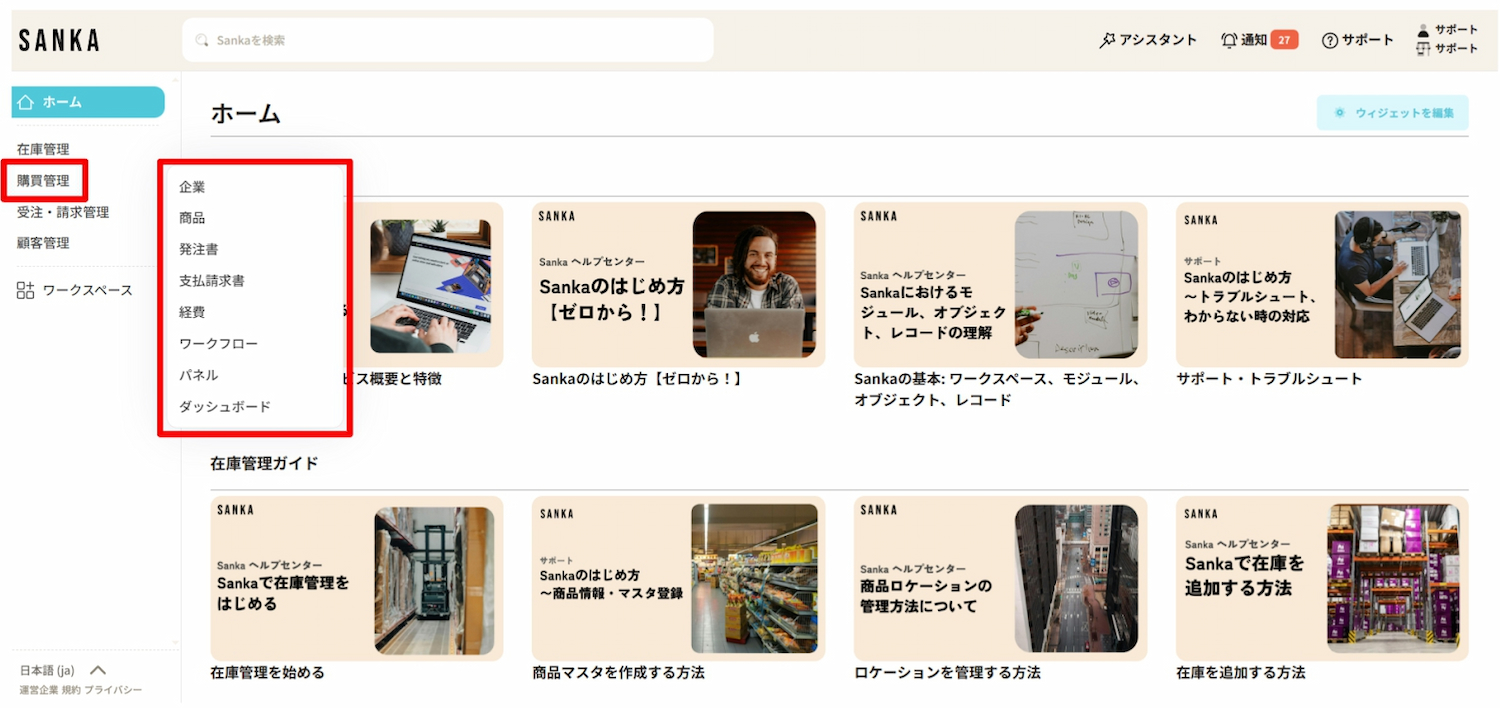Click the 在庫を追加する方法 caption
The width and height of the screenshot is (1500, 708).
[1241, 672]
